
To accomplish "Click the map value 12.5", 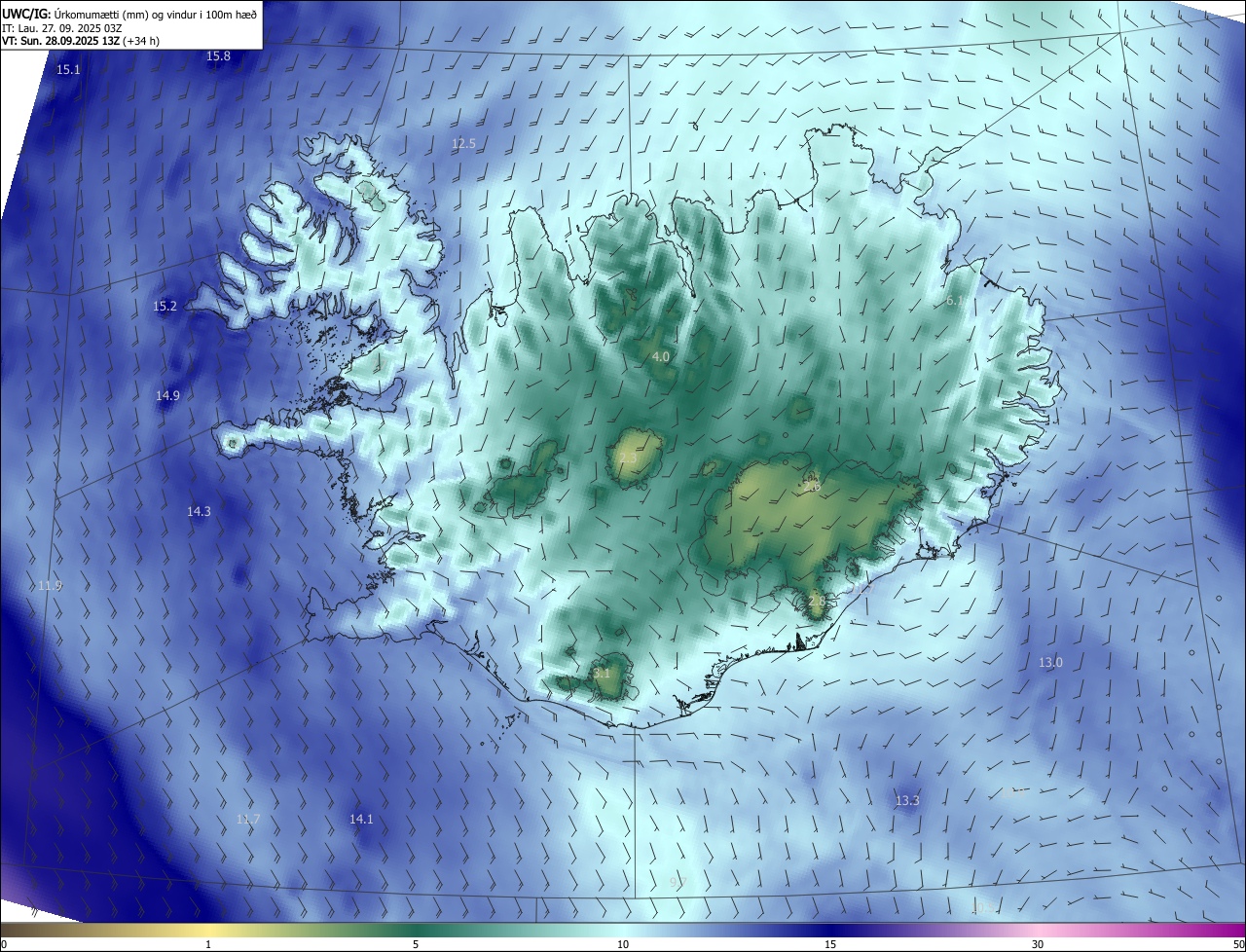I will [464, 144].
